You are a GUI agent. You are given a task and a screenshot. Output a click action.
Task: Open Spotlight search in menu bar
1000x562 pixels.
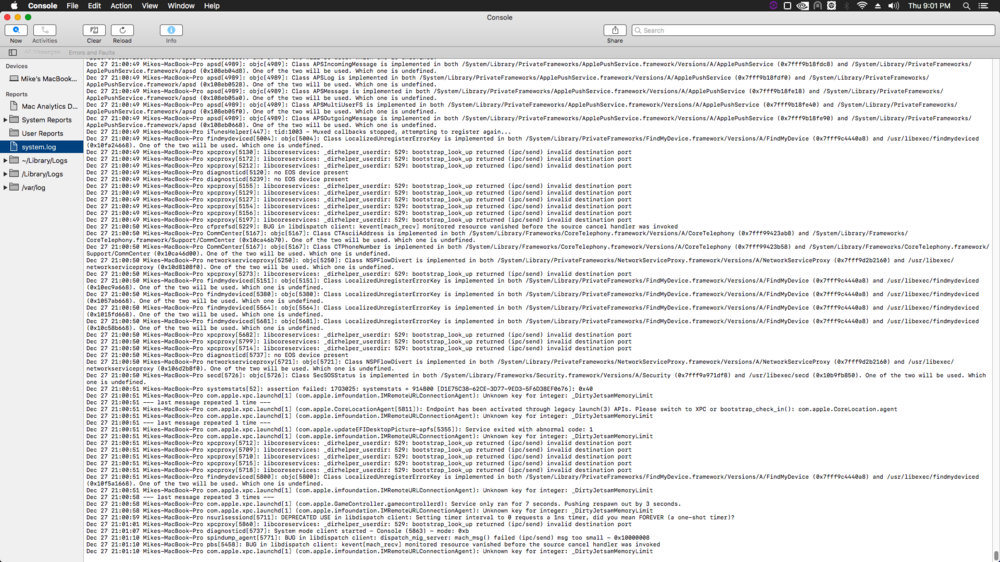pos(968,6)
